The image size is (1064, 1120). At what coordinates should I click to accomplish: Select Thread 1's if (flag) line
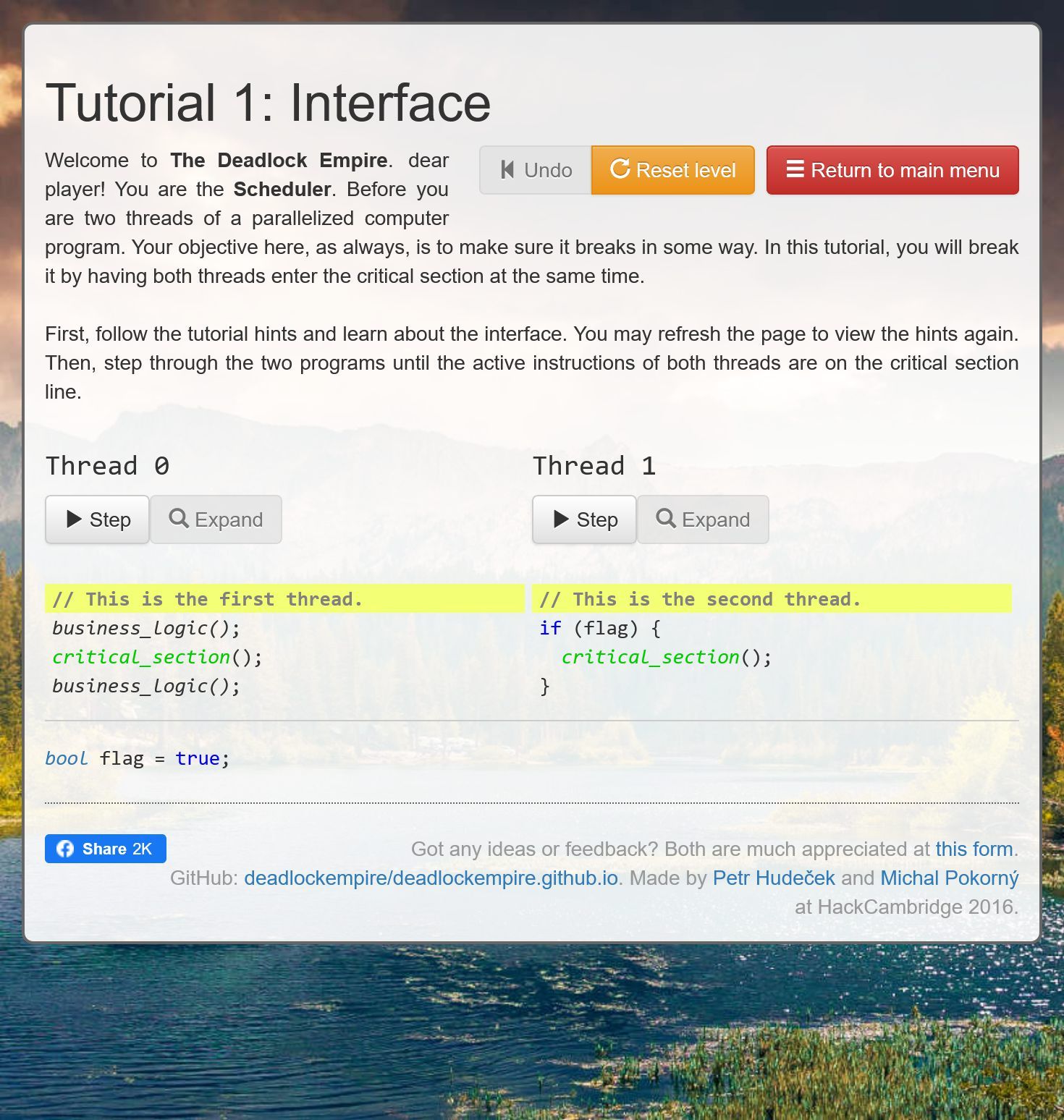[x=772, y=628]
